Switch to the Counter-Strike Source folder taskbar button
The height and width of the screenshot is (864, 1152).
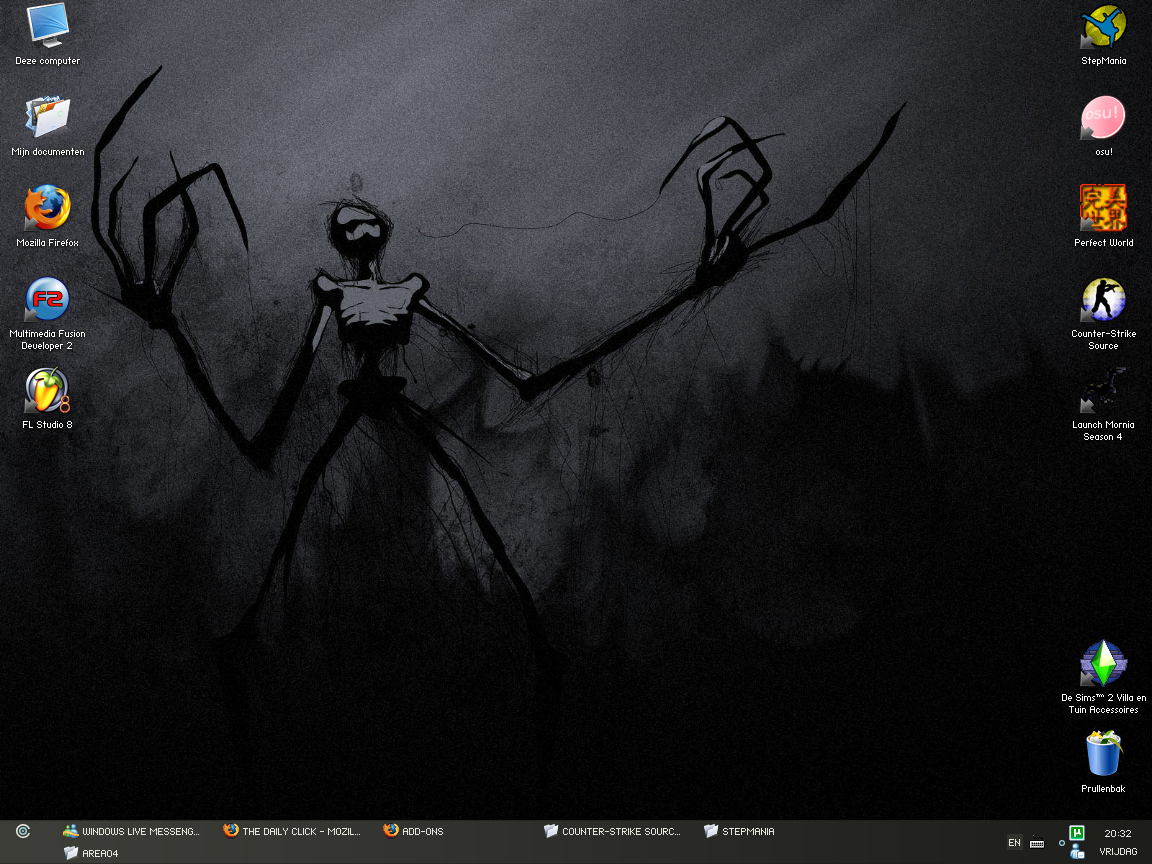coord(612,831)
